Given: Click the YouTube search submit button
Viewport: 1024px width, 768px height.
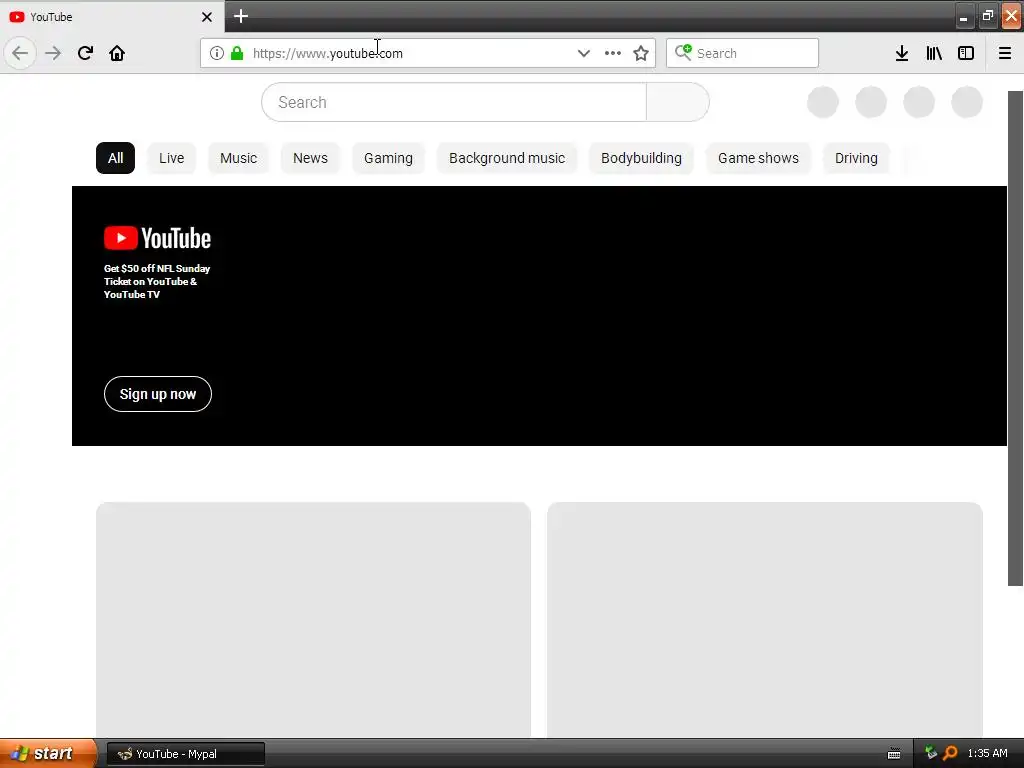Looking at the screenshot, I should click(678, 102).
